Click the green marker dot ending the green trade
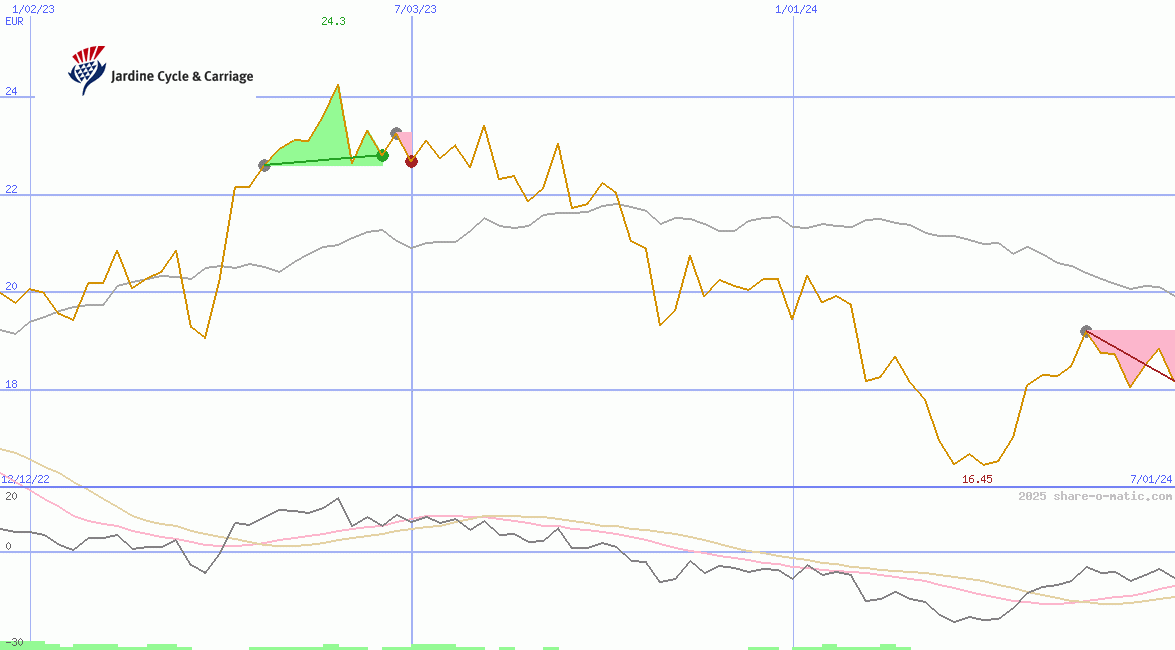Screen dimensions: 1175x650 (382, 155)
